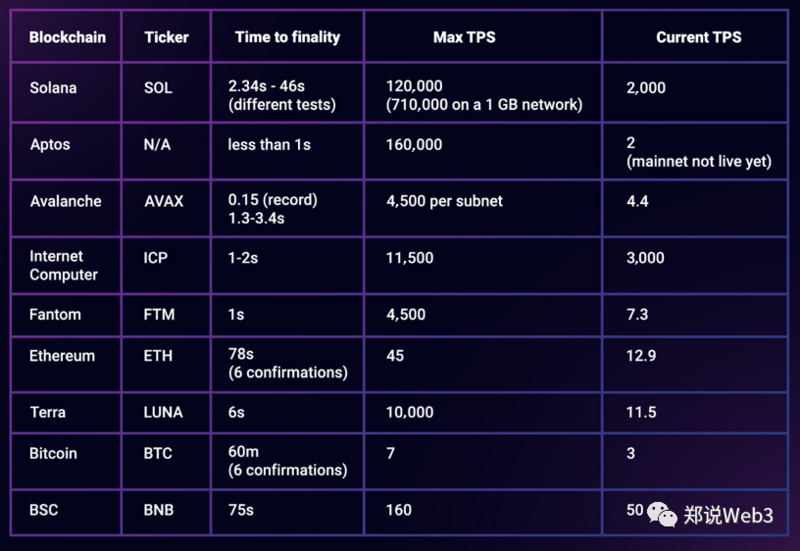
Task: Click the Max TPS column header
Action: (464, 37)
